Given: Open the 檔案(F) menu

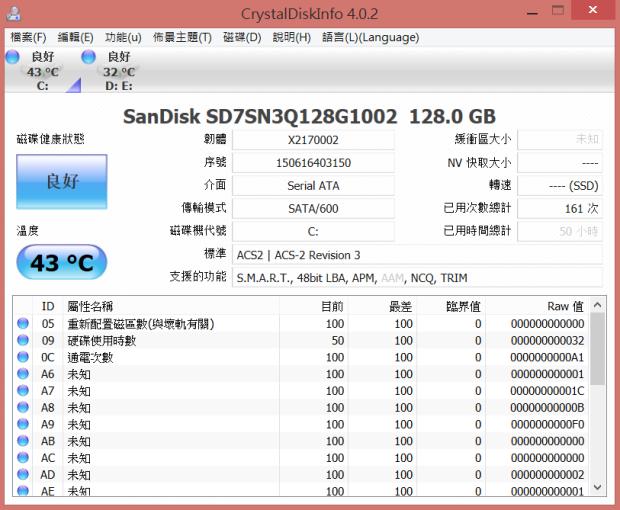Looking at the screenshot, I should (28, 37).
